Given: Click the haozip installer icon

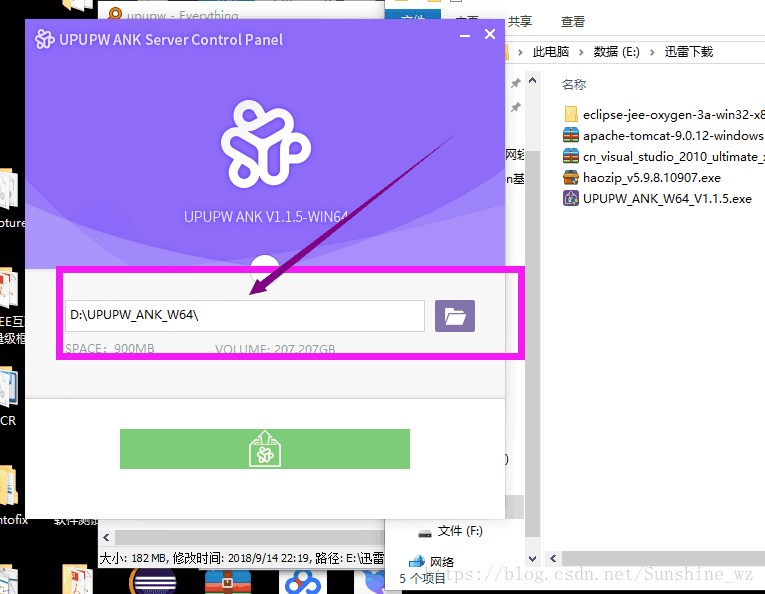Looking at the screenshot, I should (x=571, y=177).
